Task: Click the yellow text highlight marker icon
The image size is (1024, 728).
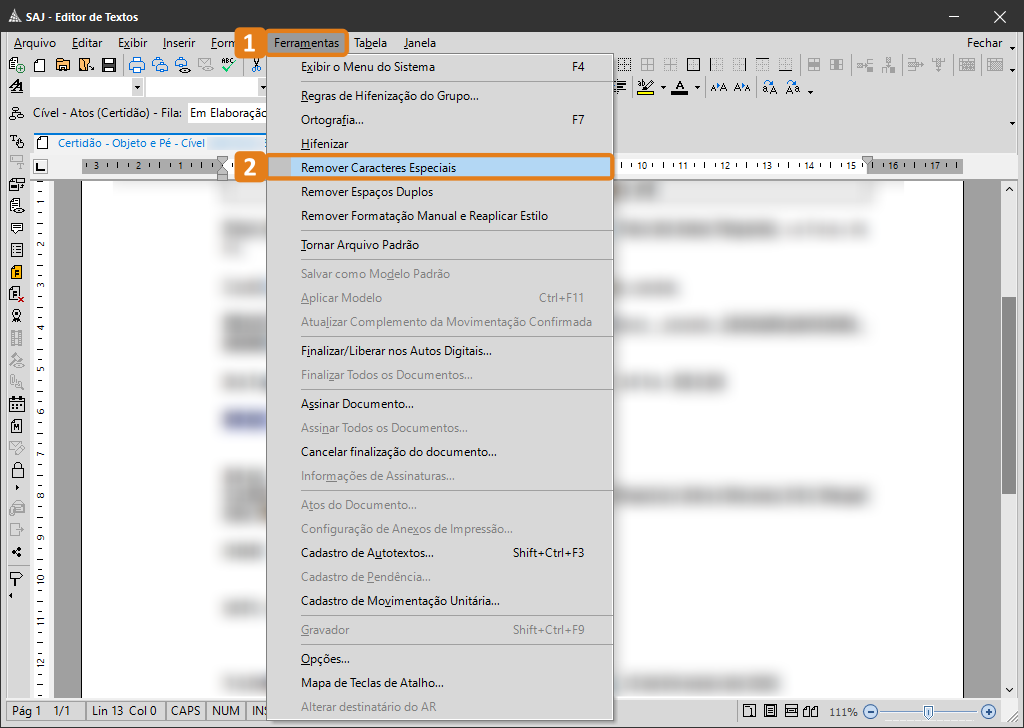Action: coord(645,87)
